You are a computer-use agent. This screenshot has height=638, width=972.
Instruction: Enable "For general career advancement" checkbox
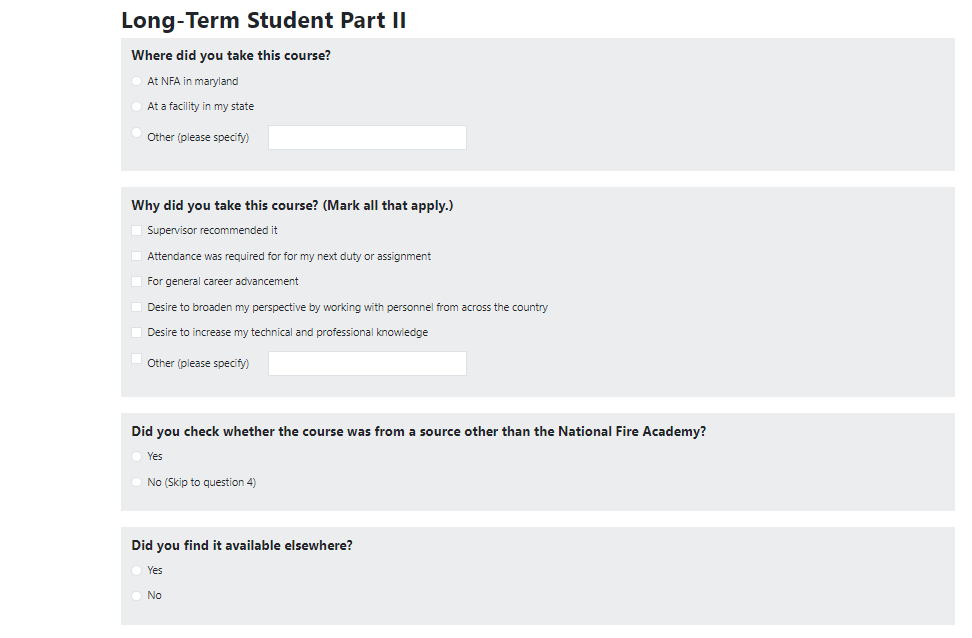click(137, 281)
